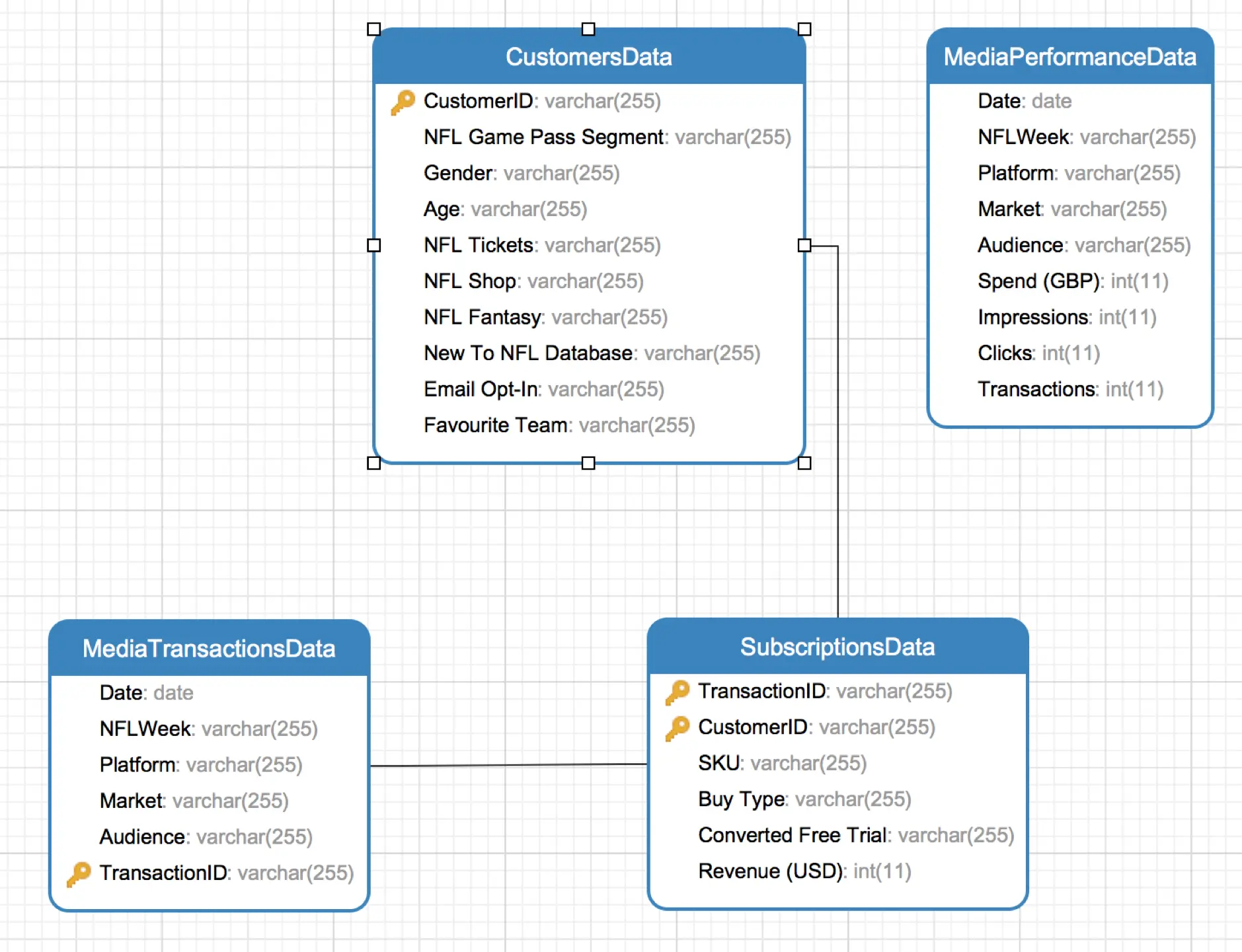1242x952 pixels.
Task: Click the "Age: varchar(255)" field
Action: (x=506, y=209)
